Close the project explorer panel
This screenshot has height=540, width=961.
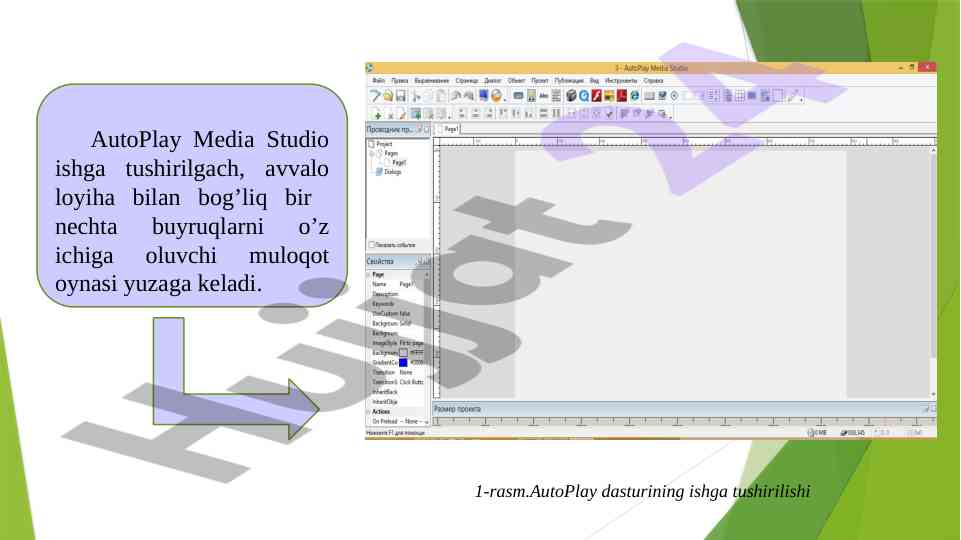click(x=427, y=129)
